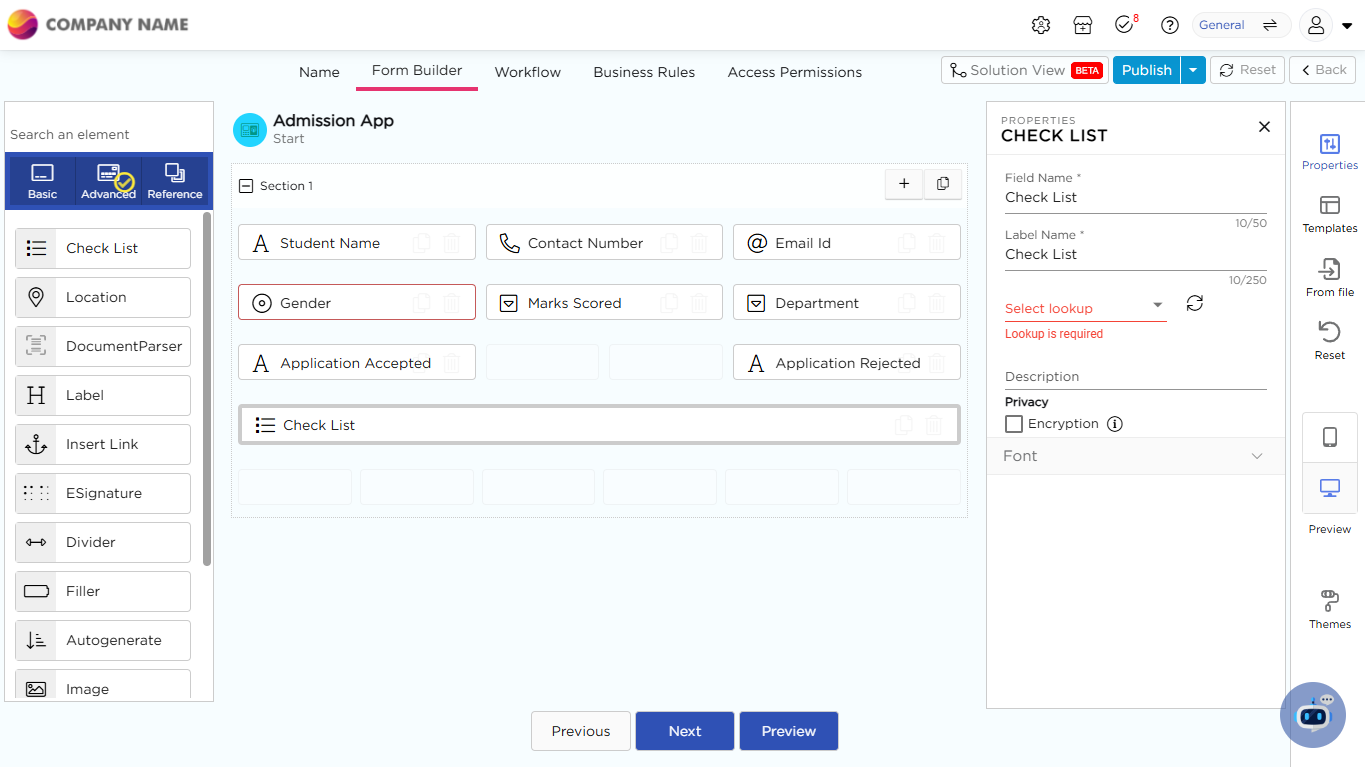Screen dimensions: 1365x767
Task: Enable the Encryption checkbox
Action: point(1014,424)
